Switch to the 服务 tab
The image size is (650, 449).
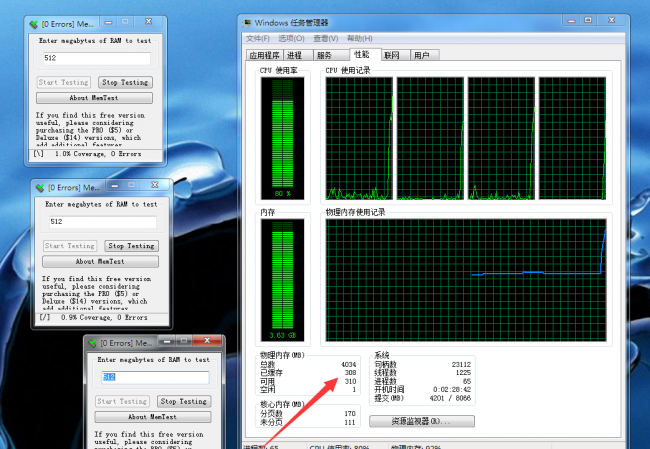[x=331, y=55]
